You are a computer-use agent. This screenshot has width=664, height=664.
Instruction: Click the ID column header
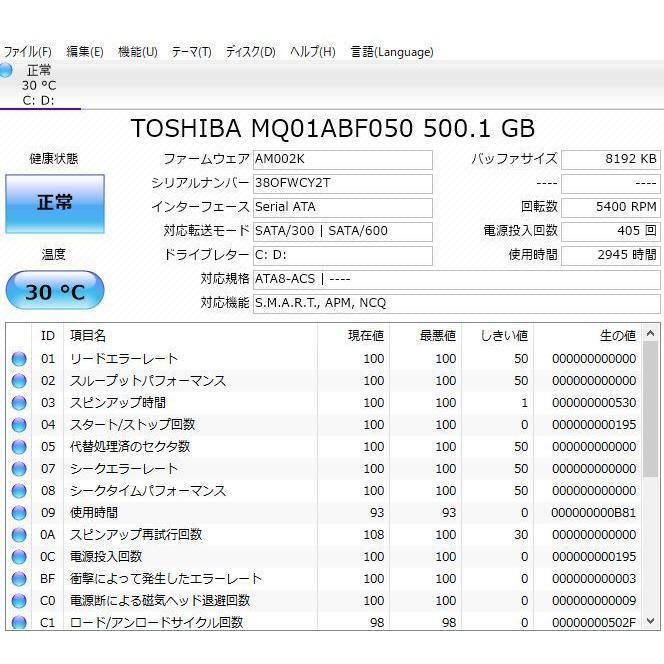coord(47,336)
